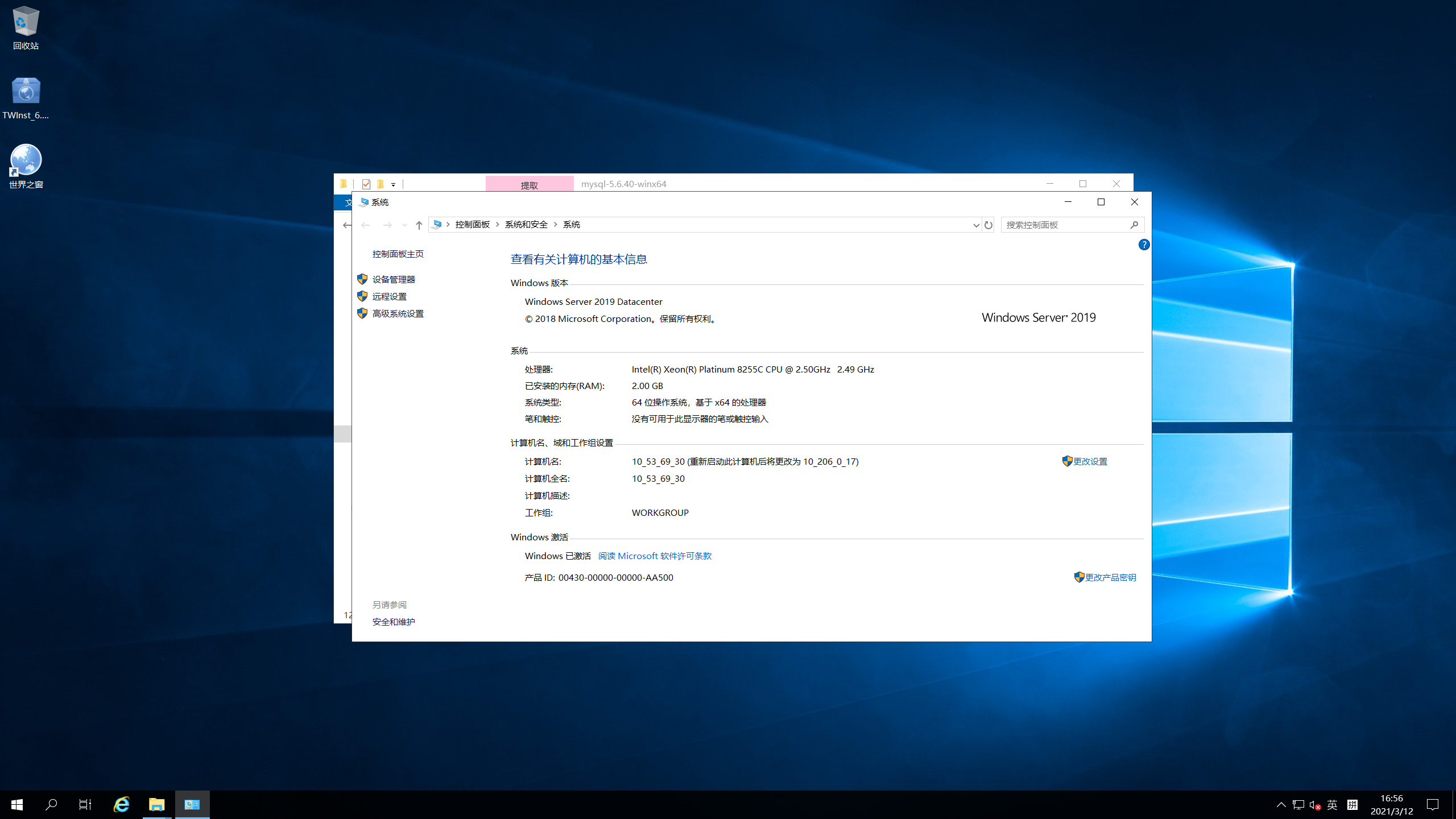Open the clock showing 16:56
This screenshot has height=819, width=1456.
pyautogui.click(x=1391, y=805)
